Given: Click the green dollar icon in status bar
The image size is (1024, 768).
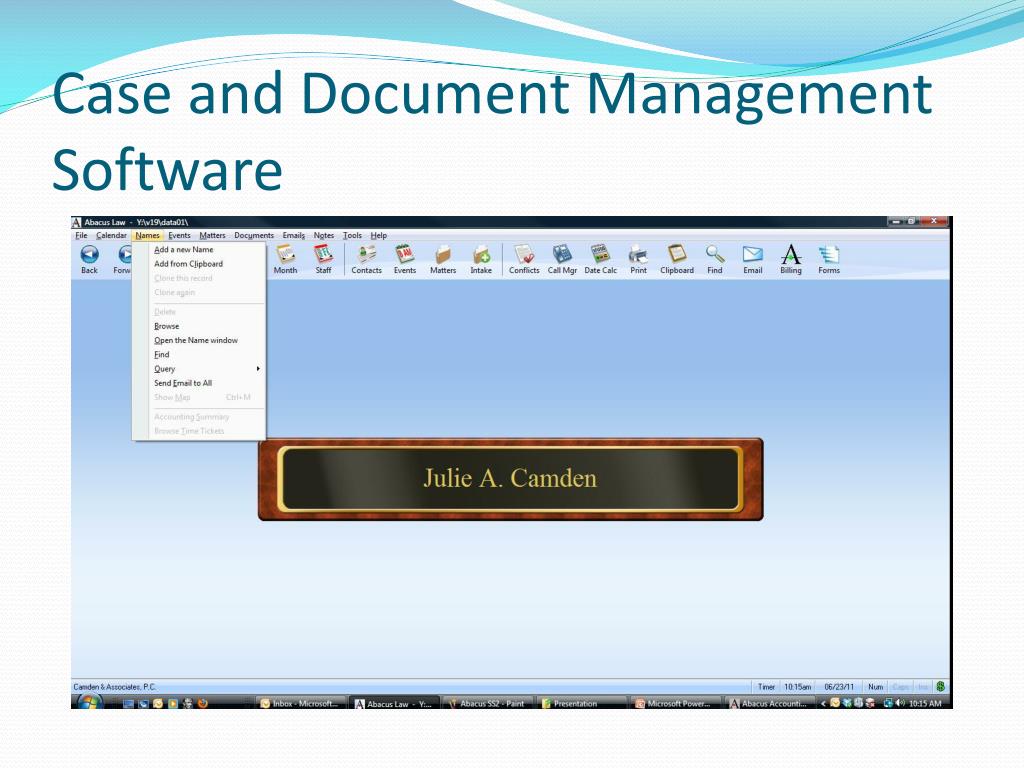Looking at the screenshot, I should 940,686.
